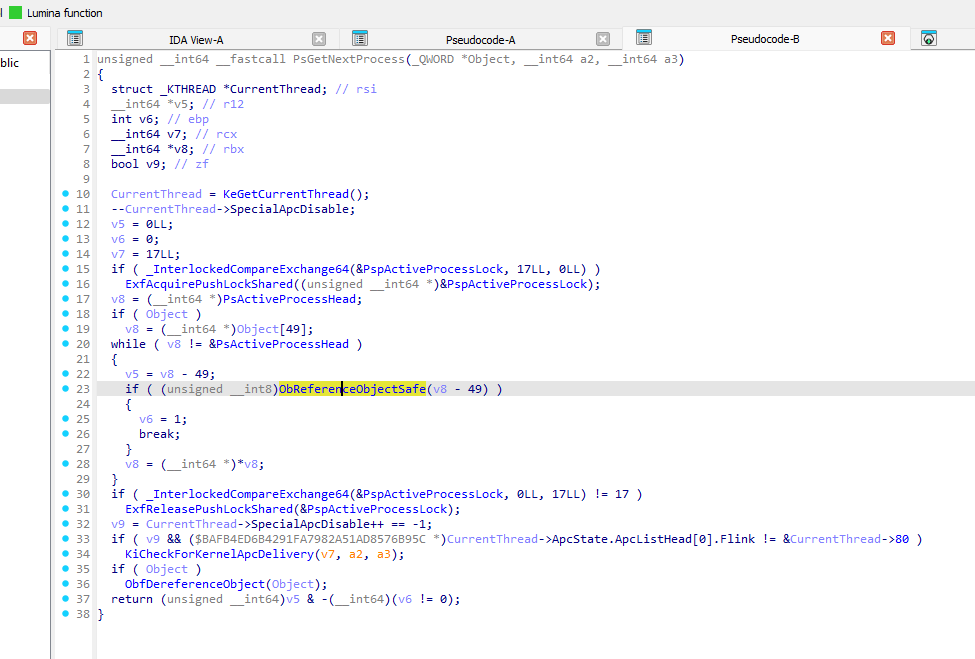
Task: Click the green Lumina function indicator square
Action: [x=13, y=13]
